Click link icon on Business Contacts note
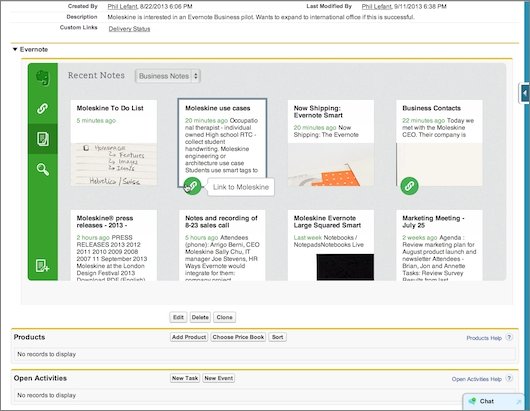The height and width of the screenshot is (411, 530). (x=409, y=186)
